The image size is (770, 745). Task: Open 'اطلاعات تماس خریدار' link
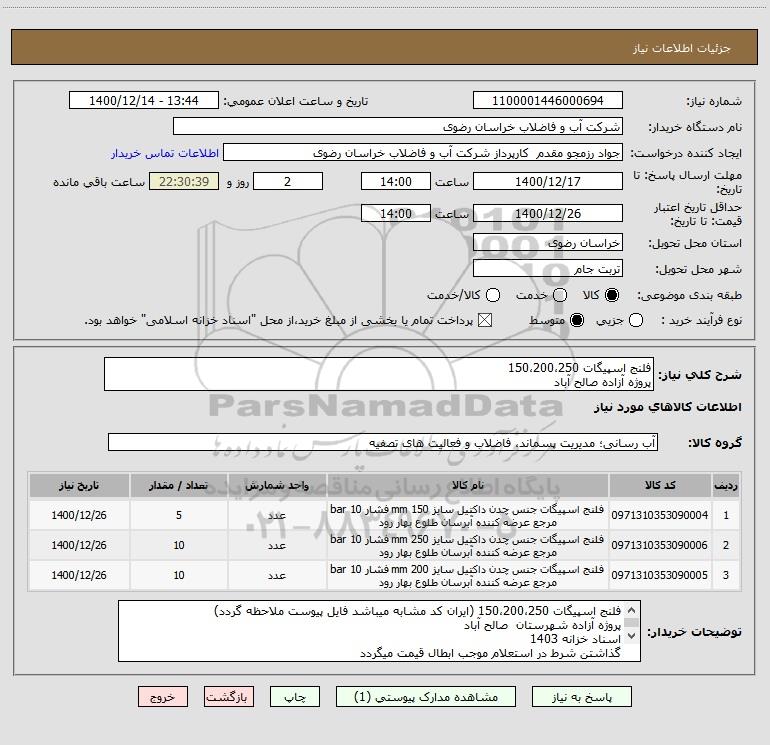click(165, 153)
